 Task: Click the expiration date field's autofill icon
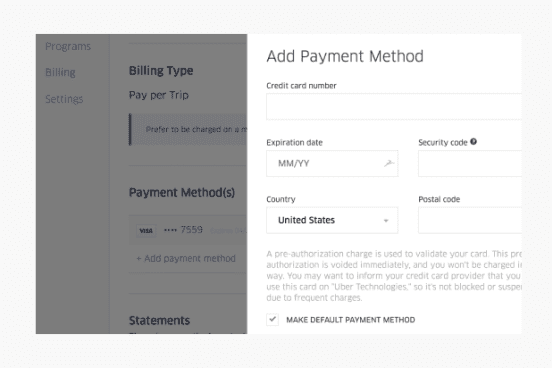[389, 163]
